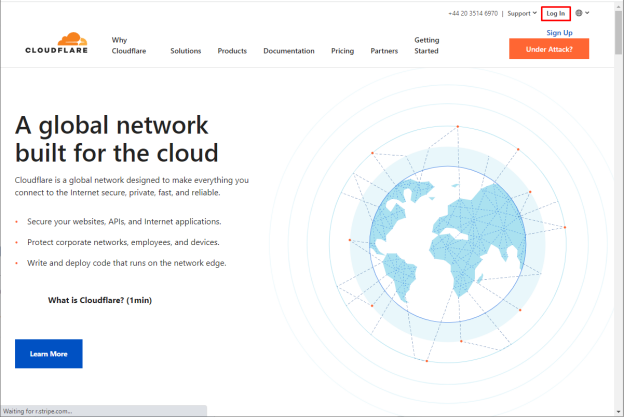Click the Sign Up link

point(559,33)
